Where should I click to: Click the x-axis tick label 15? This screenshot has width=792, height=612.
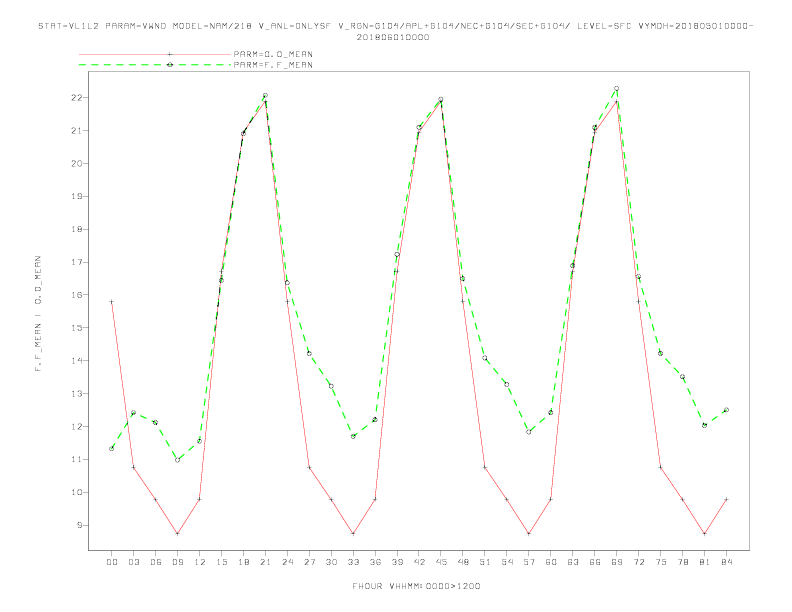(221, 562)
